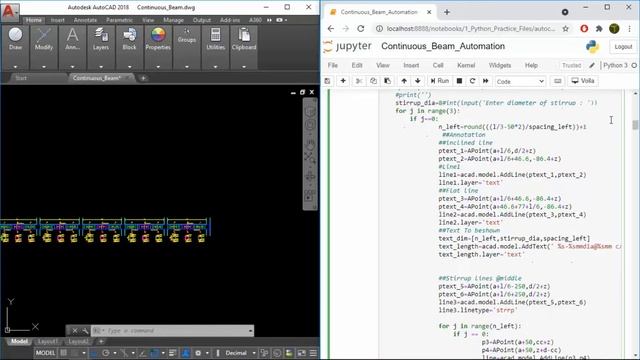
Task: Open the browser extensions puzzle icon
Action: (x=599, y=29)
